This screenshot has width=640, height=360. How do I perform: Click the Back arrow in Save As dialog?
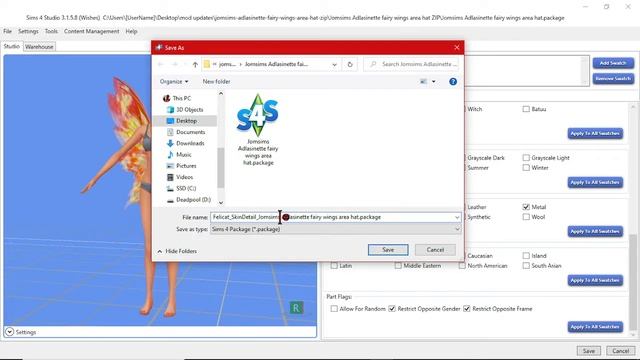(160, 64)
